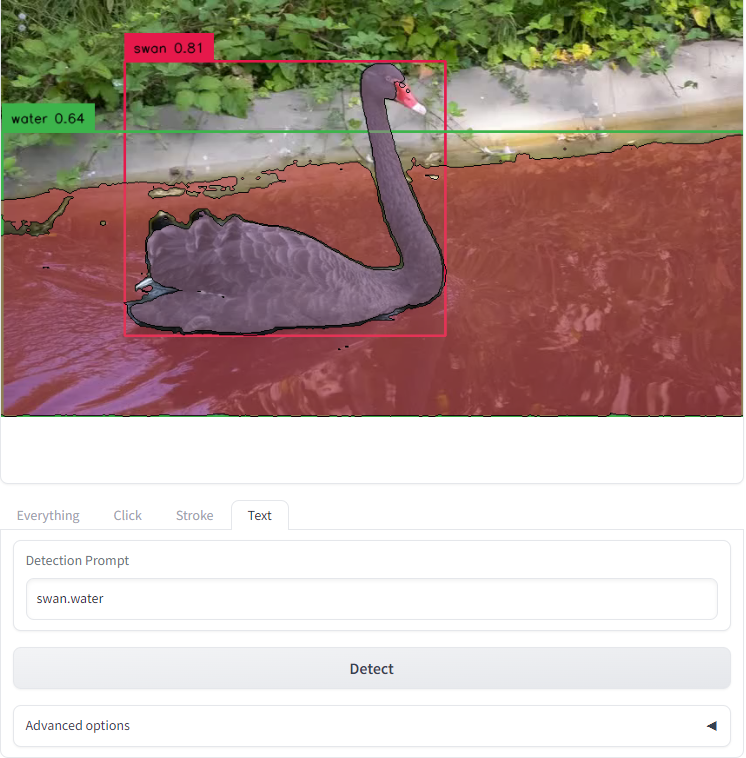
Task: Click the blank area below the image
Action: [371, 450]
